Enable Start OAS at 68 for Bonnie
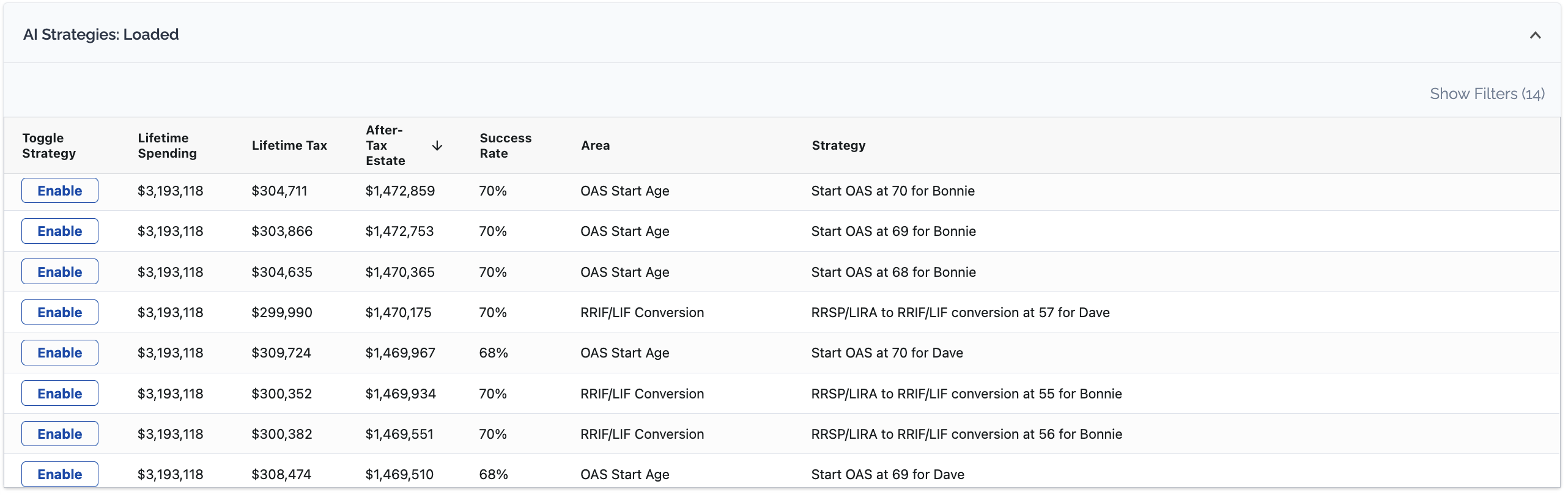Image resolution: width=1568 pixels, height=495 pixels. point(60,272)
